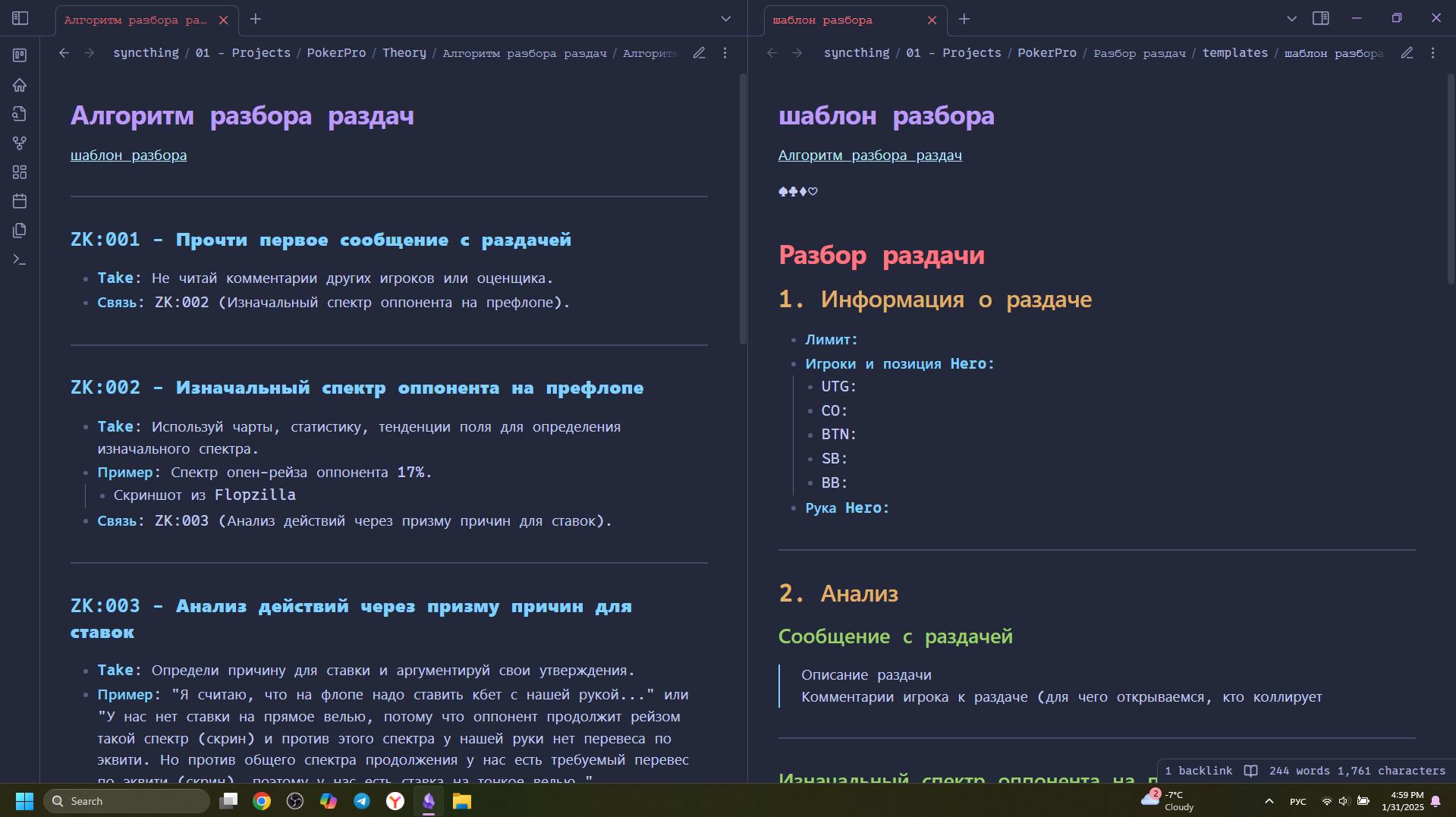Open the 1 backlink status item

(1198, 771)
